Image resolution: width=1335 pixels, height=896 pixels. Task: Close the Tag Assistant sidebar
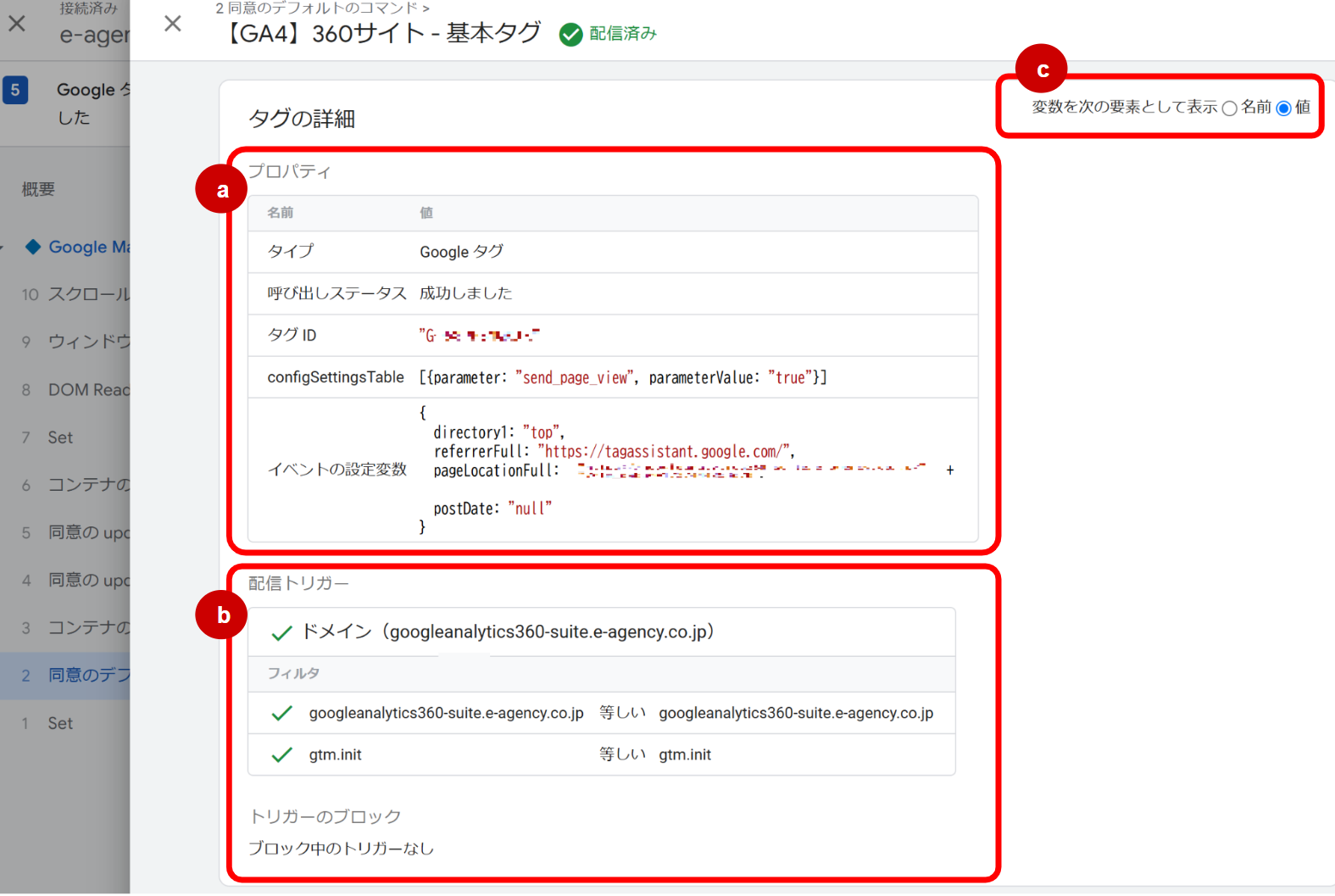tap(17, 24)
